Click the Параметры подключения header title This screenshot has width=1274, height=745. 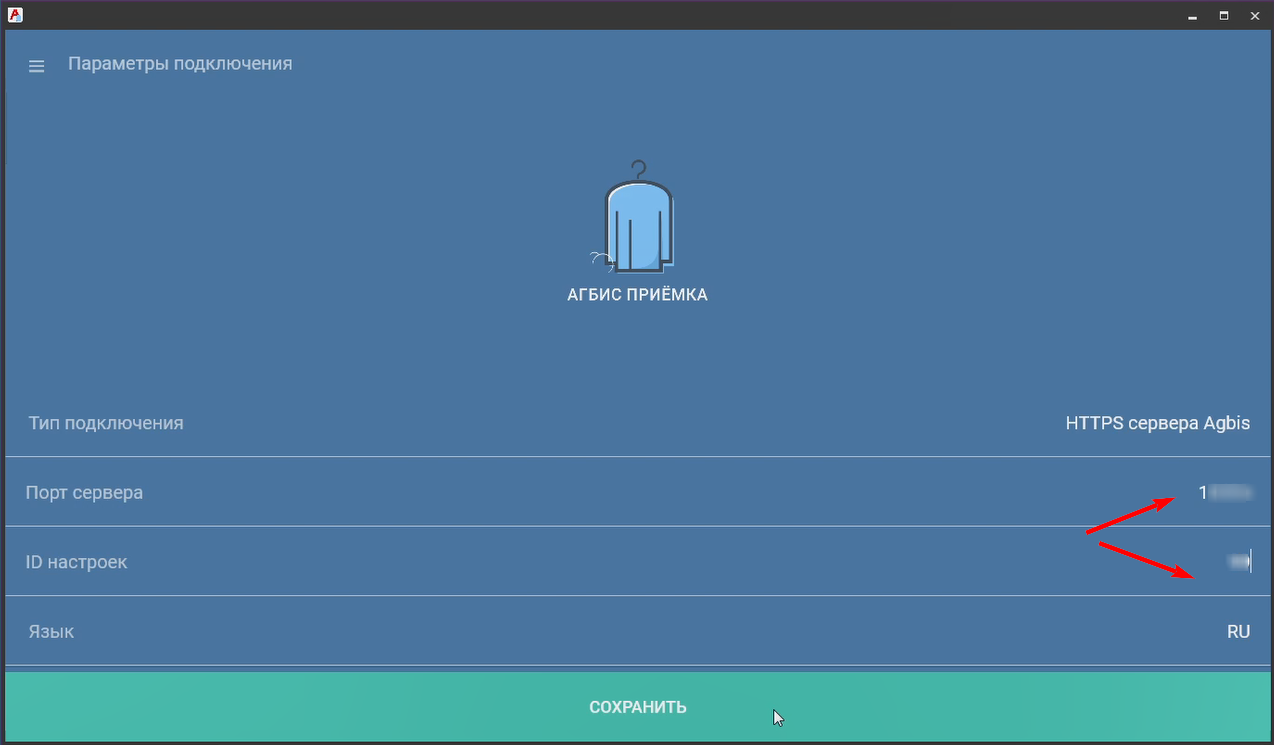(180, 63)
